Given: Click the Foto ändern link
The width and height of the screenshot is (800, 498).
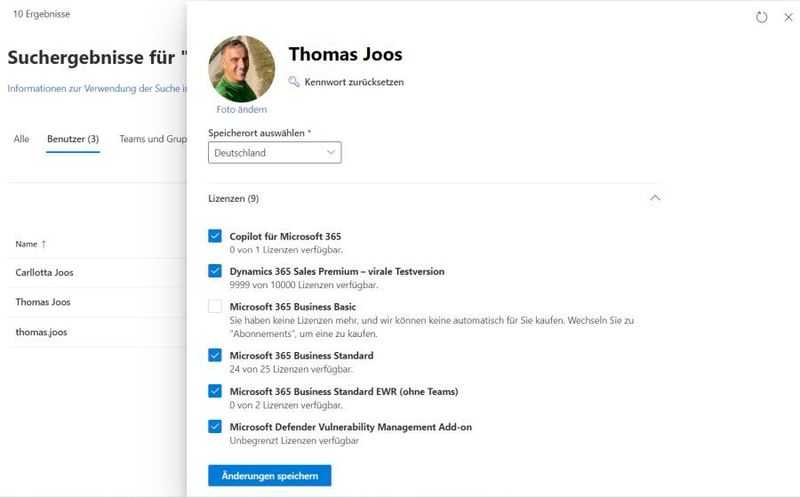Looking at the screenshot, I should [x=241, y=109].
